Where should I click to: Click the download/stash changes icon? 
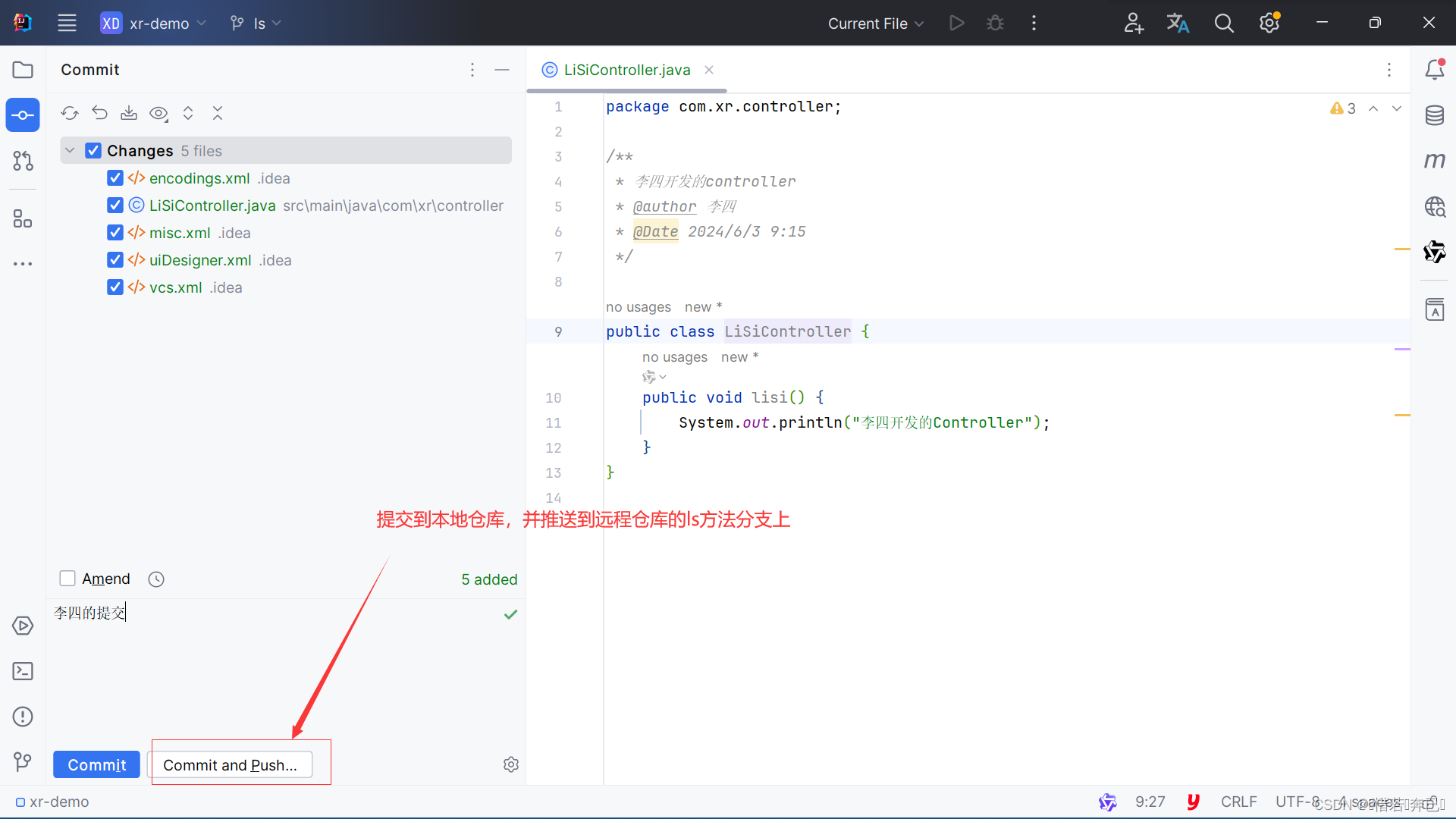point(130,113)
